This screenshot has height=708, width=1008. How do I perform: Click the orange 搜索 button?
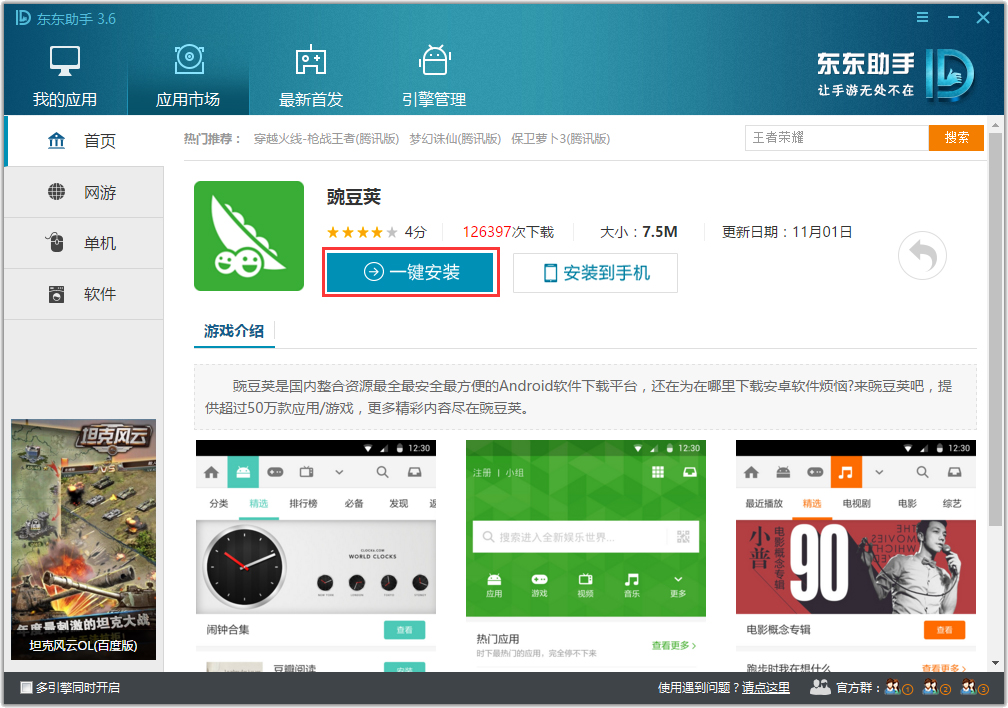coord(956,138)
